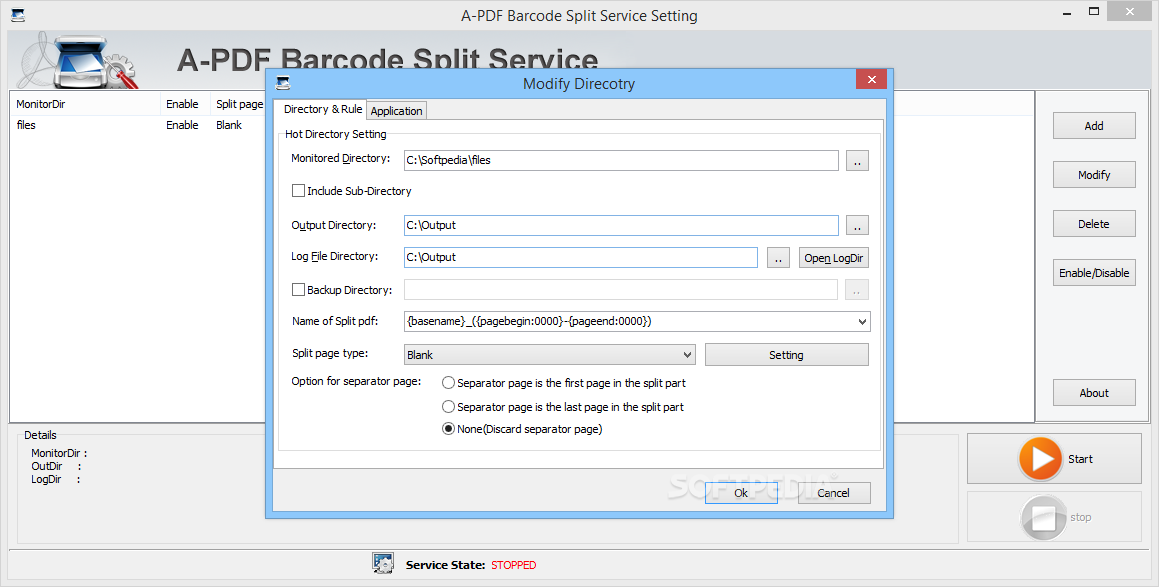Click the Modify Directory dialog title icon

[283, 82]
